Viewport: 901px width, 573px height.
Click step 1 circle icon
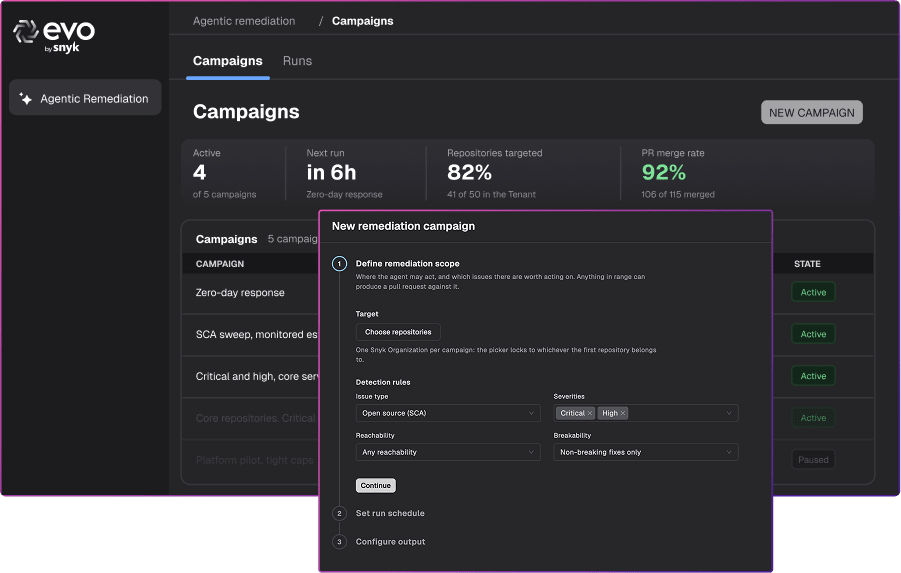point(340,264)
